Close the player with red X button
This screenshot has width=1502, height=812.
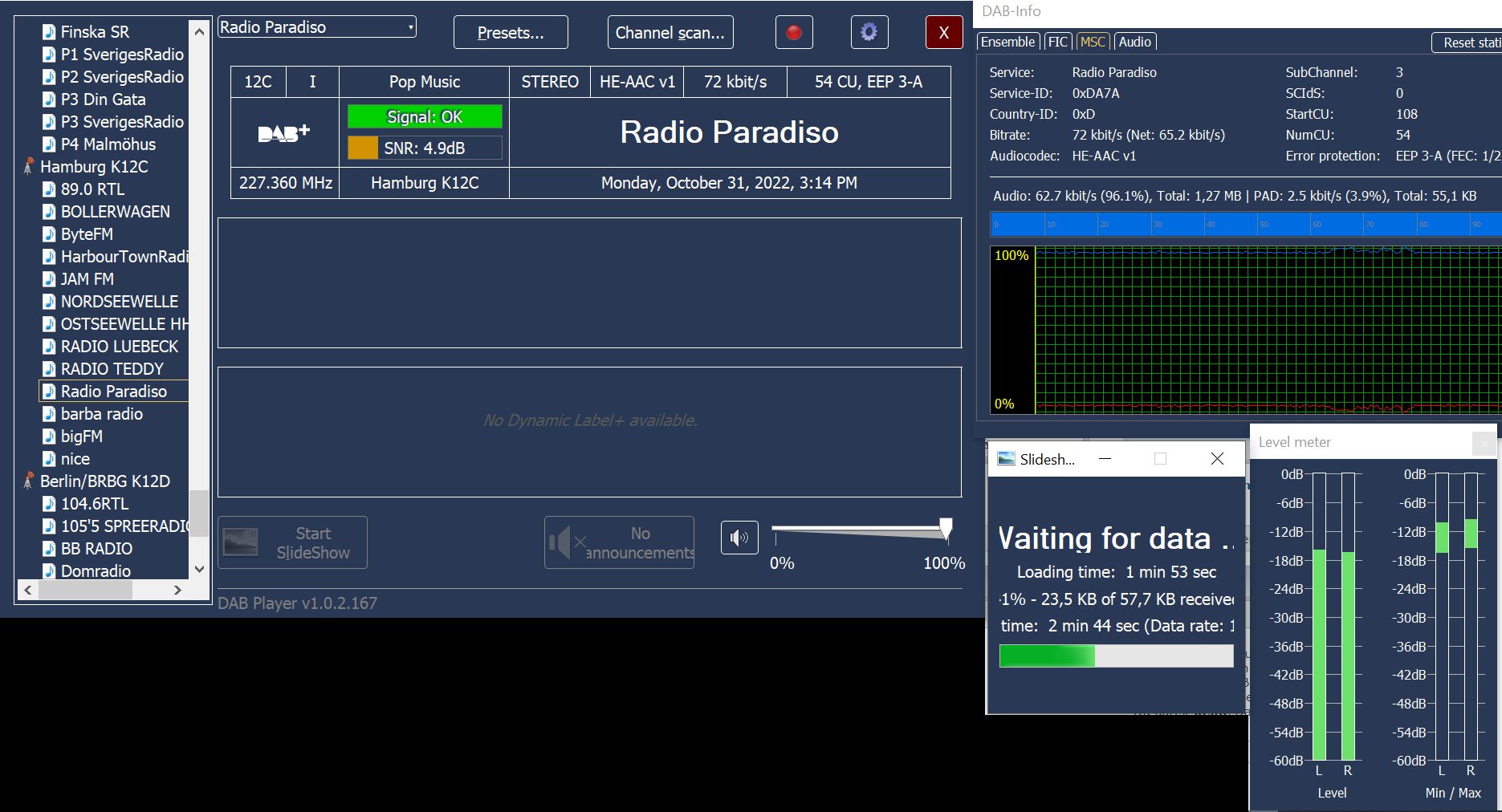coord(944,33)
